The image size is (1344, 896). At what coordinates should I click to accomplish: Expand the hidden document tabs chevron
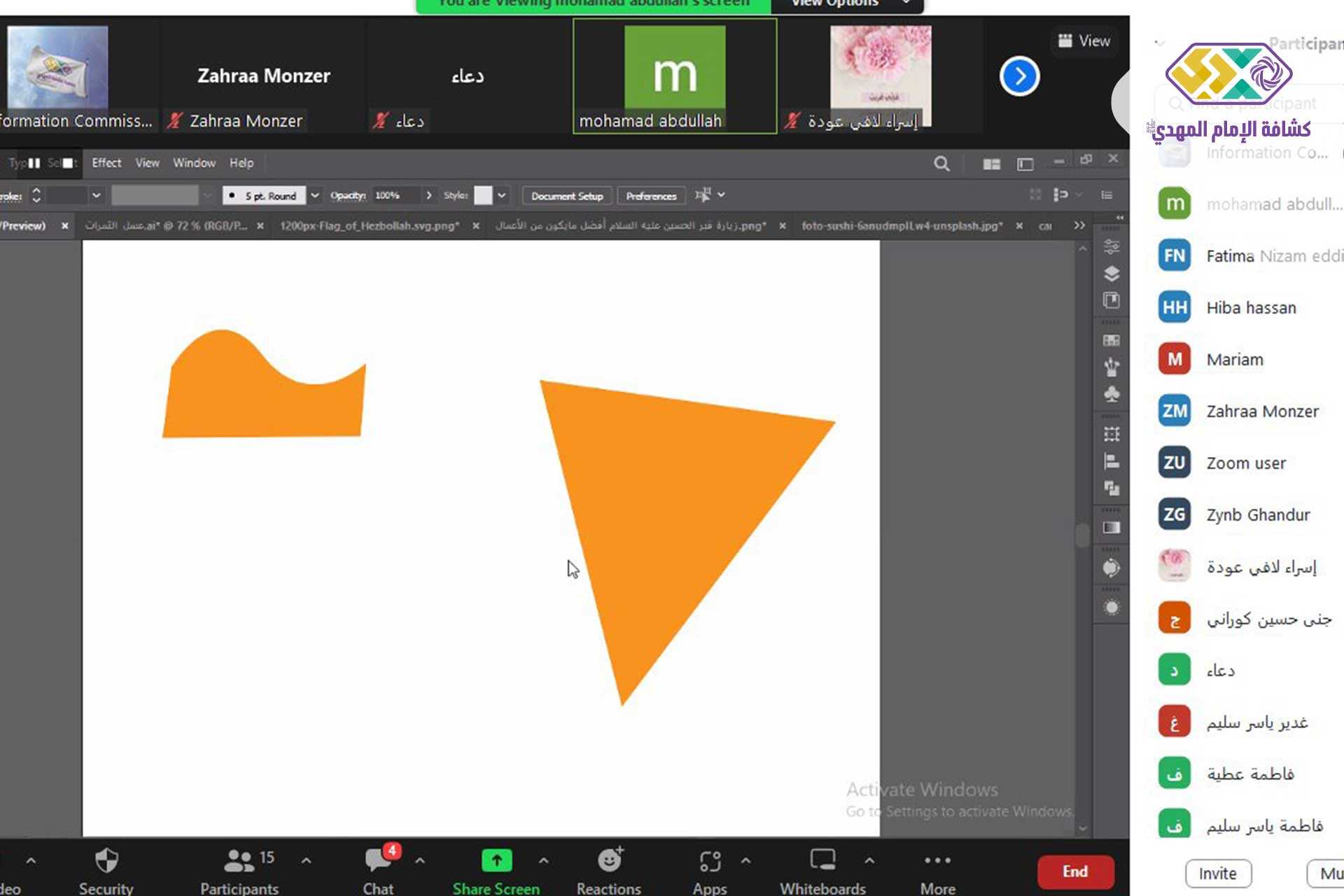coord(1079,225)
